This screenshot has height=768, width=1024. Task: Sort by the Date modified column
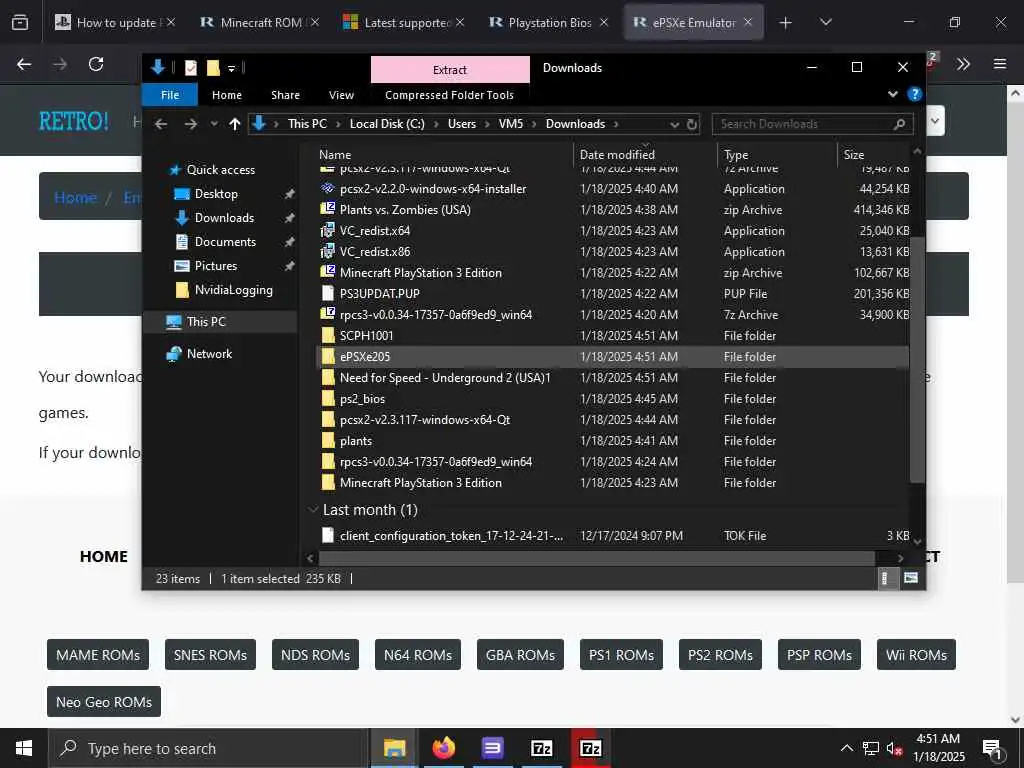click(x=617, y=155)
